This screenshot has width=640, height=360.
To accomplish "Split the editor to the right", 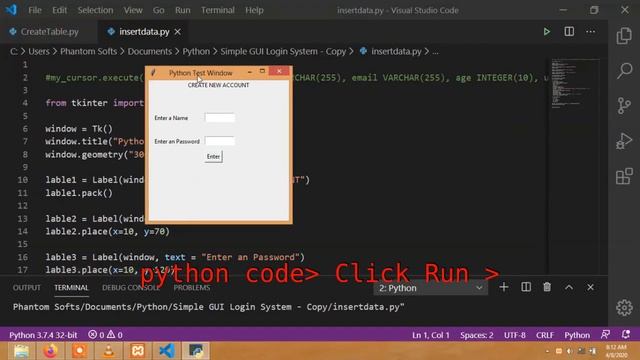I will point(569,31).
